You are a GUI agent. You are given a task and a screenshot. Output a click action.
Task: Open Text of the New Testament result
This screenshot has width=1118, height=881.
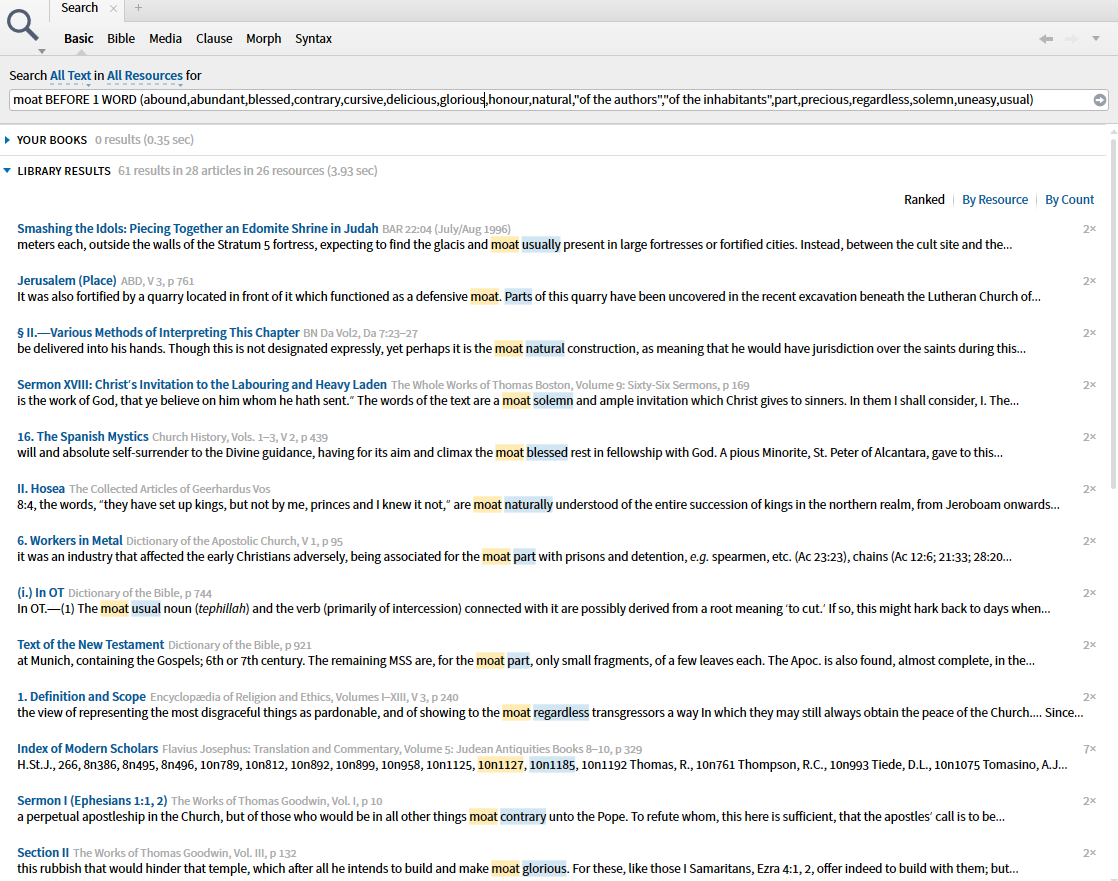click(x=91, y=644)
